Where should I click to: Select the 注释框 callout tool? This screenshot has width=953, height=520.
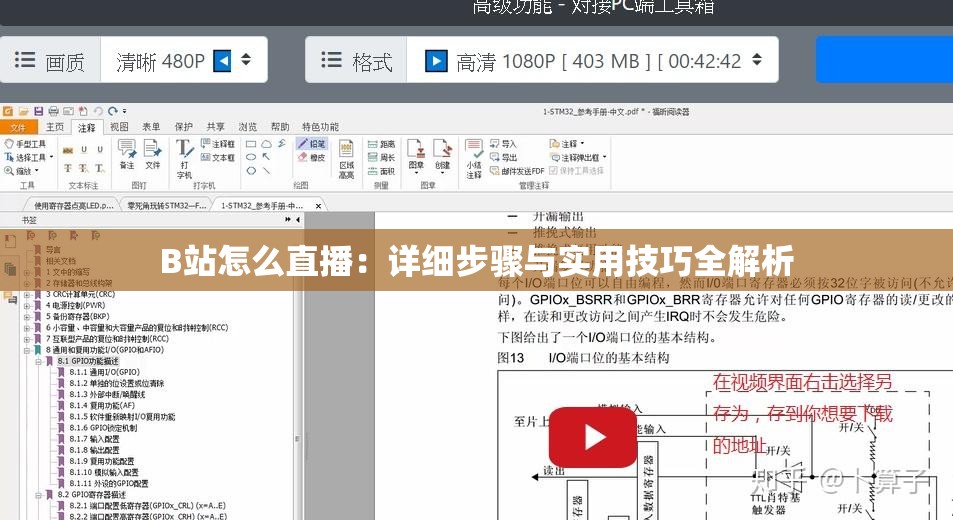[218, 144]
